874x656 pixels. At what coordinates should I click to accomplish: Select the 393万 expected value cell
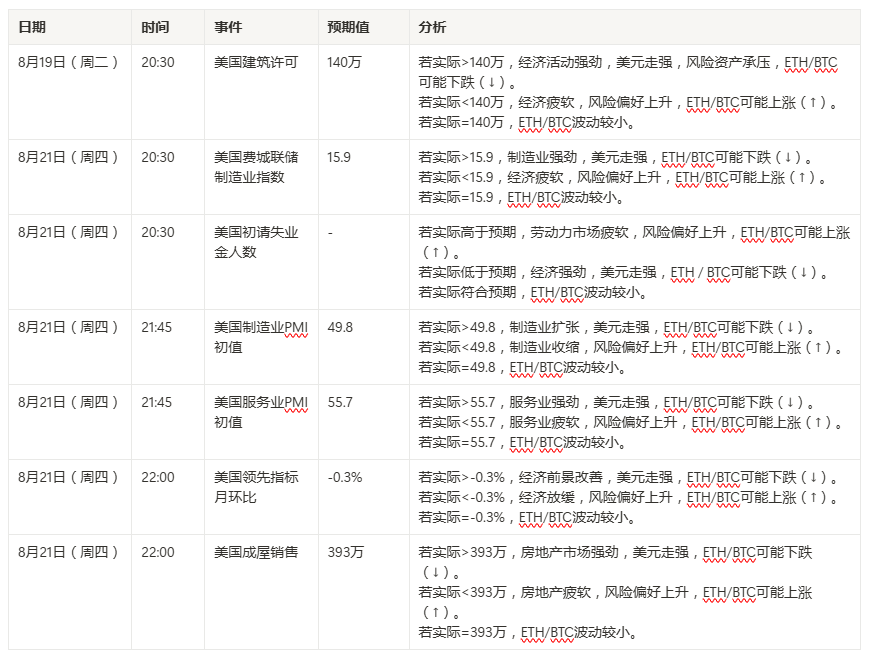tap(344, 552)
